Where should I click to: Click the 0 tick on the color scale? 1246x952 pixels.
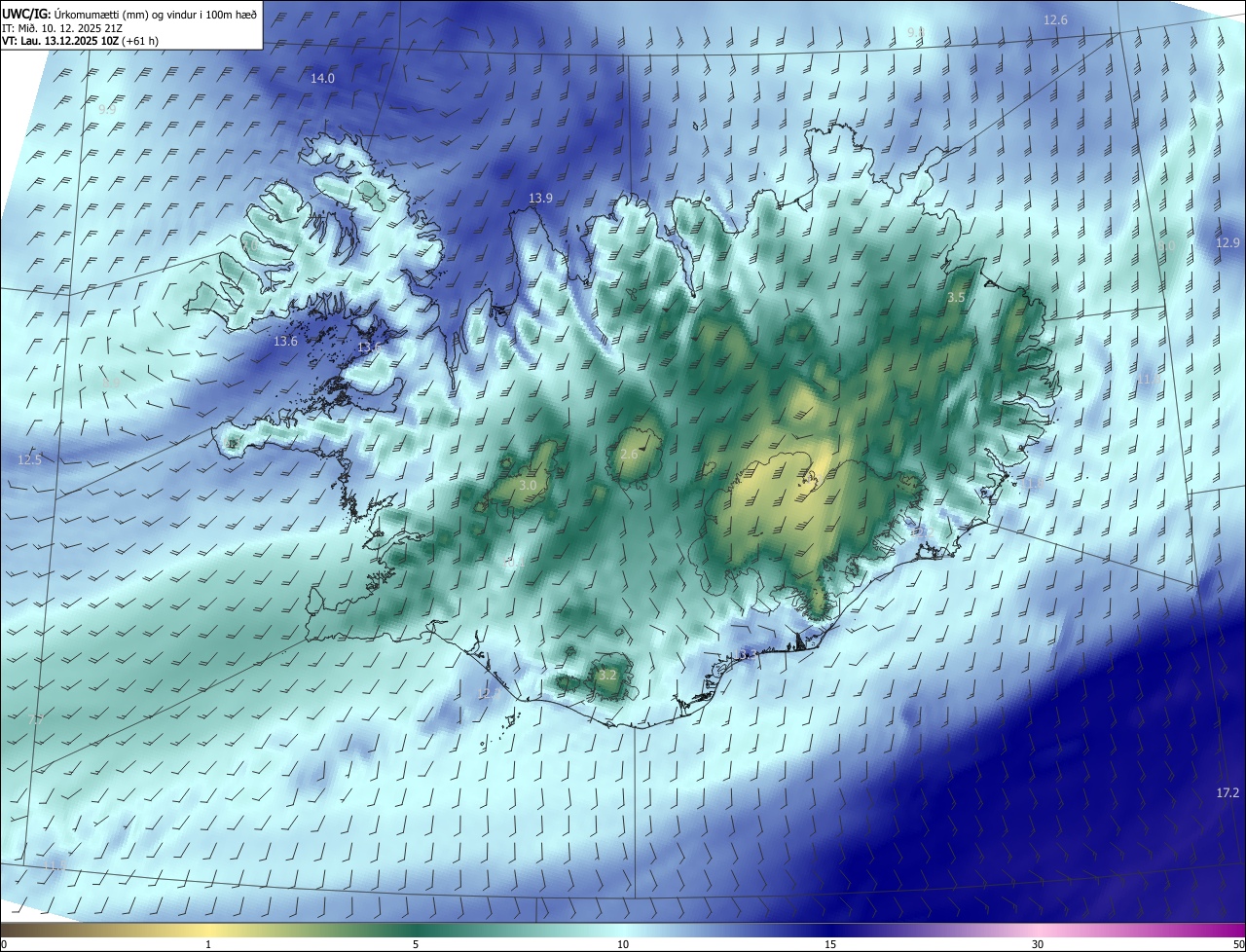click(4, 944)
